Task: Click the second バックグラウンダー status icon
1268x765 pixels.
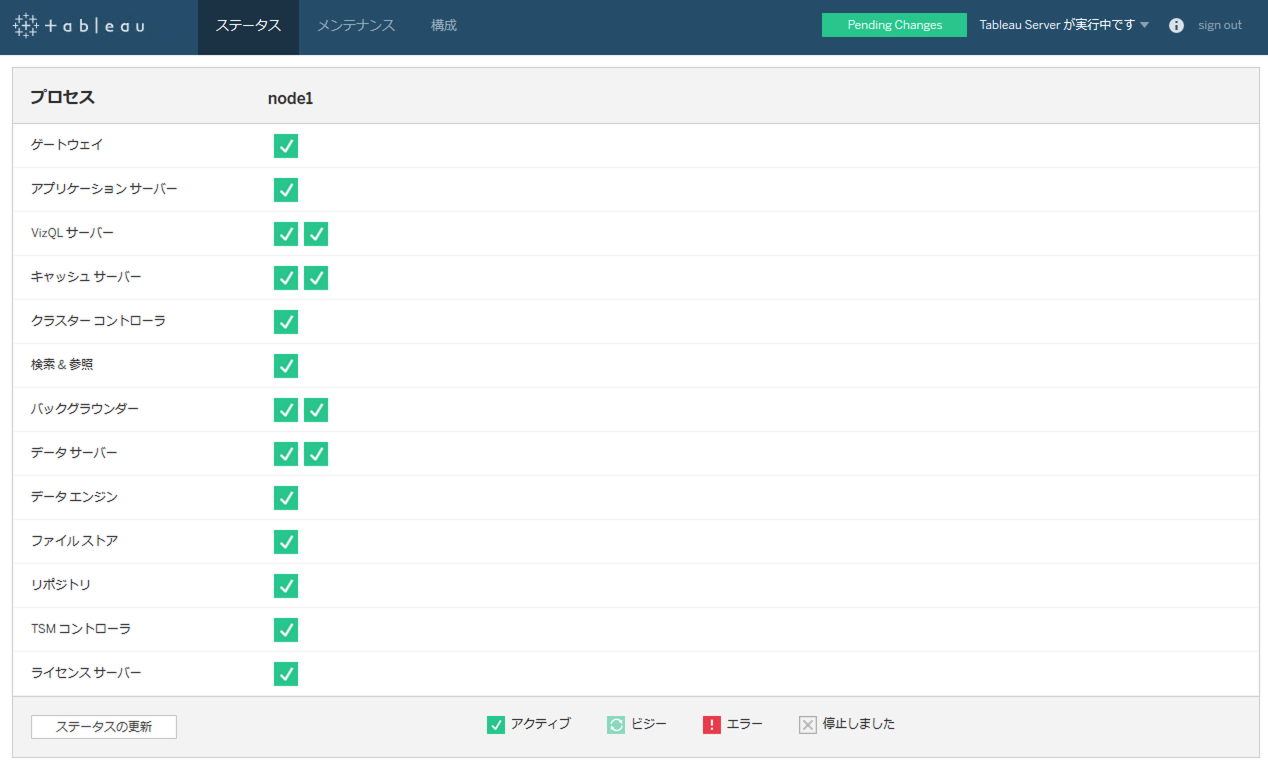Action: point(316,409)
